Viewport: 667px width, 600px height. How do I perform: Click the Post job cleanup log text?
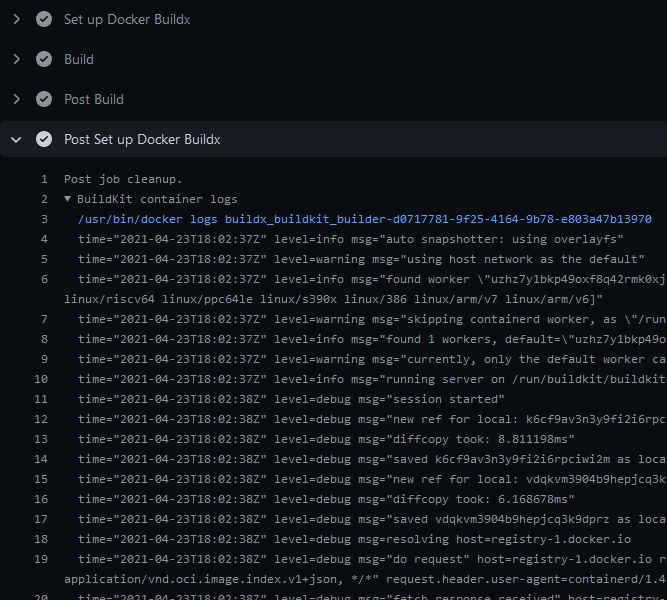[123, 179]
